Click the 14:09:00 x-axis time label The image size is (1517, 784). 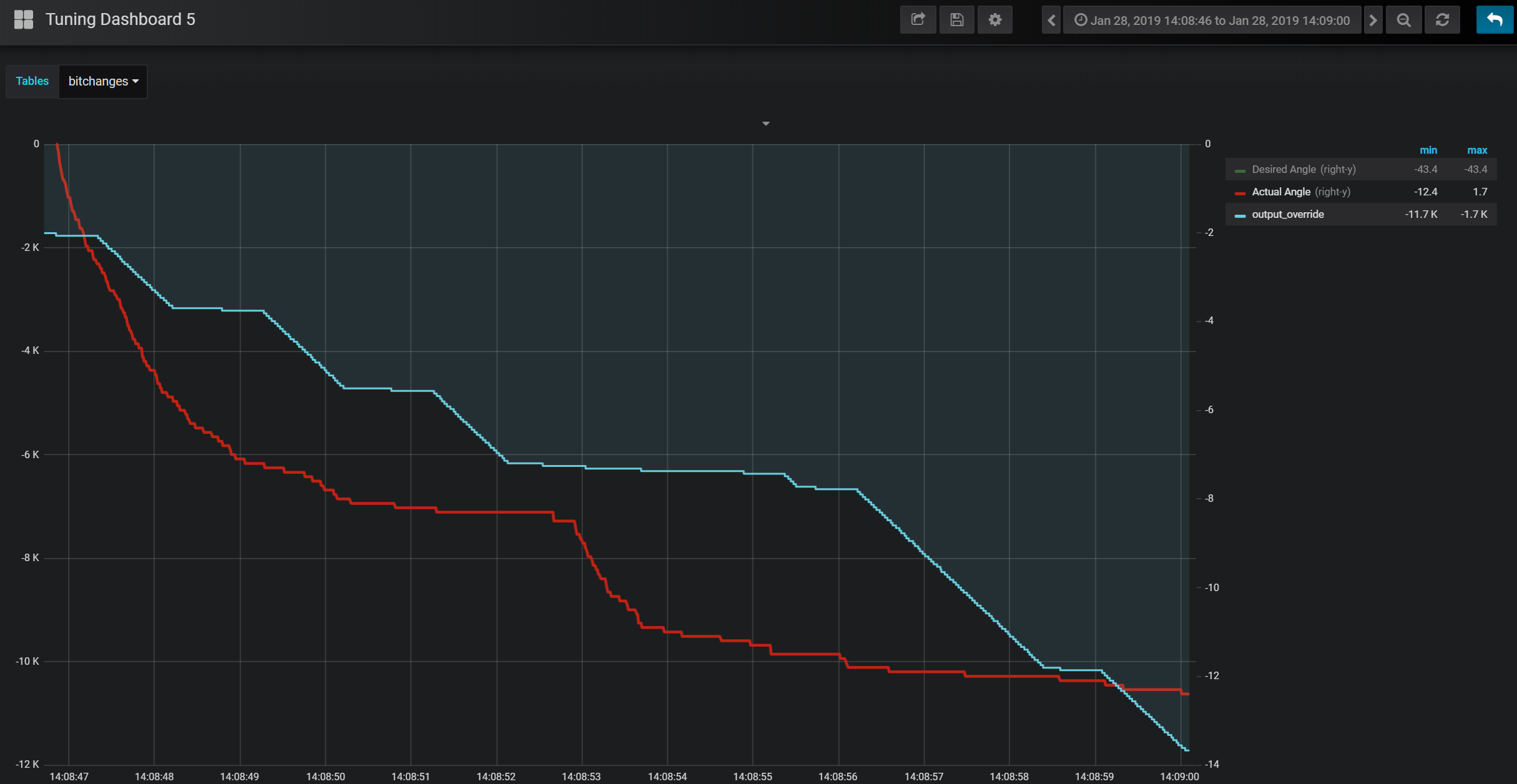click(1179, 777)
